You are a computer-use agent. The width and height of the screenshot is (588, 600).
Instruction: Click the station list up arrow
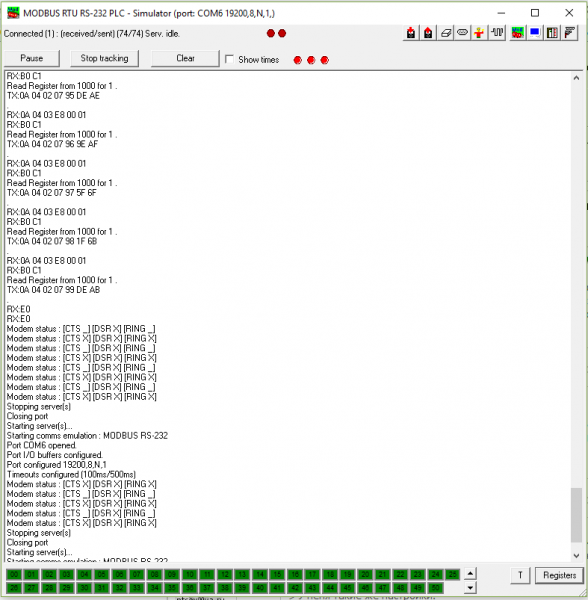[470, 574]
